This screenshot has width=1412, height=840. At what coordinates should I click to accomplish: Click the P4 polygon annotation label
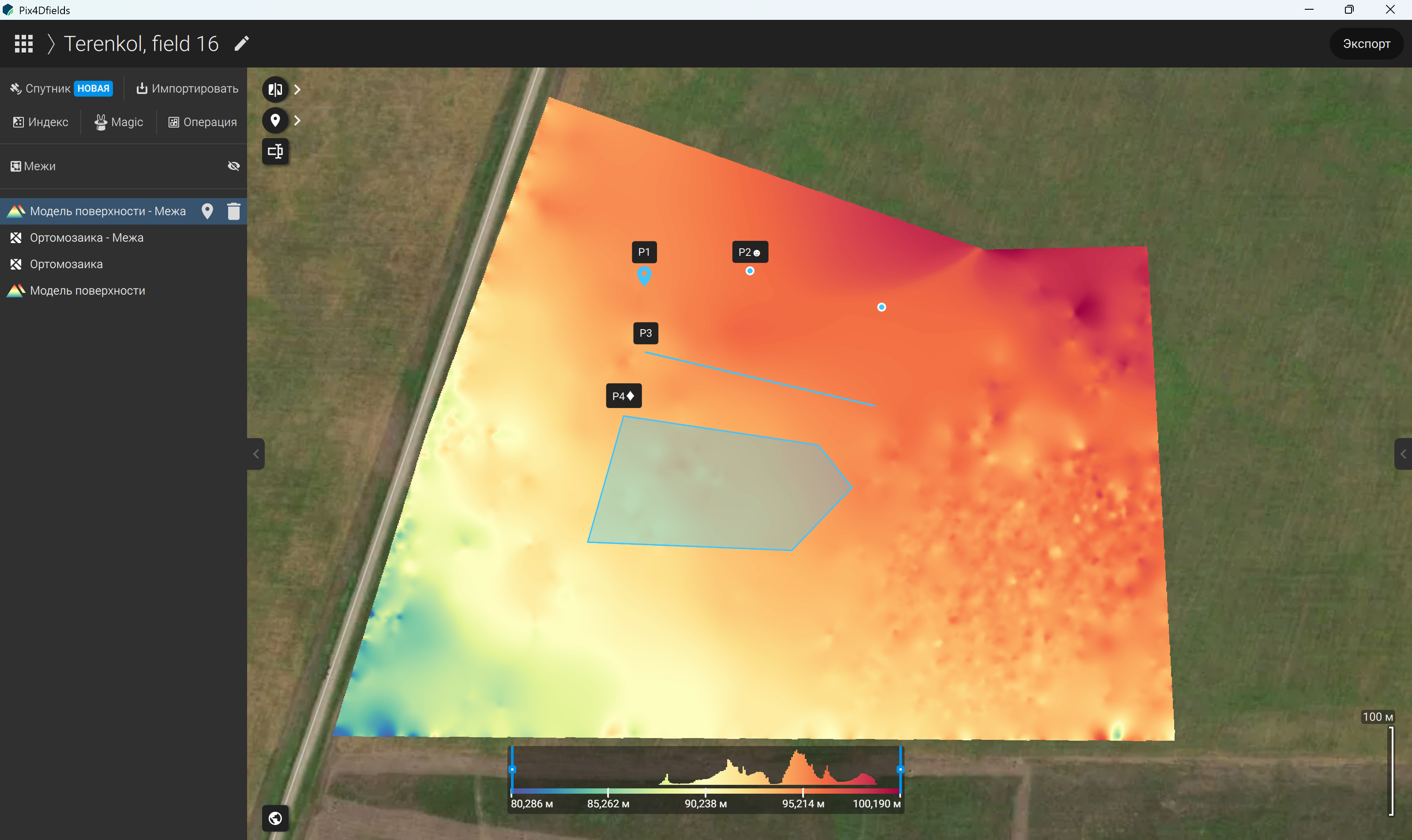pyautogui.click(x=623, y=396)
